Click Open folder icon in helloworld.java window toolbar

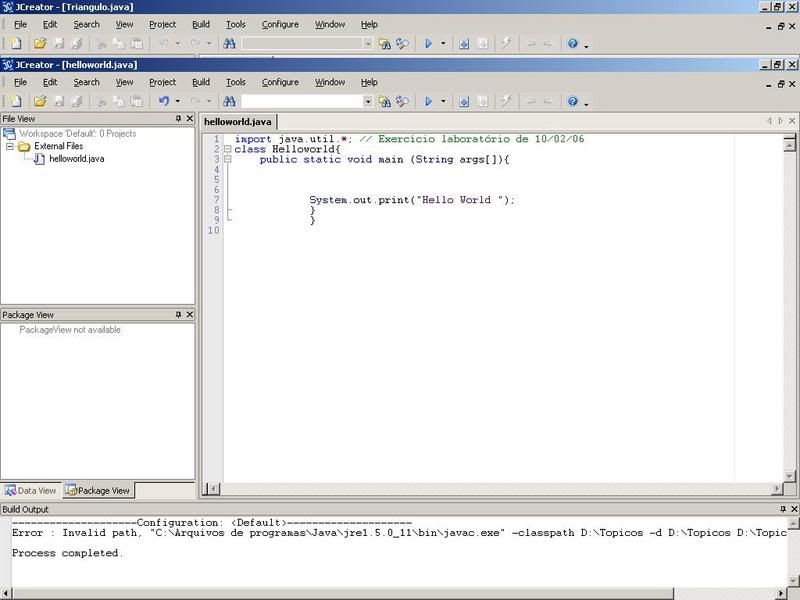coord(40,101)
